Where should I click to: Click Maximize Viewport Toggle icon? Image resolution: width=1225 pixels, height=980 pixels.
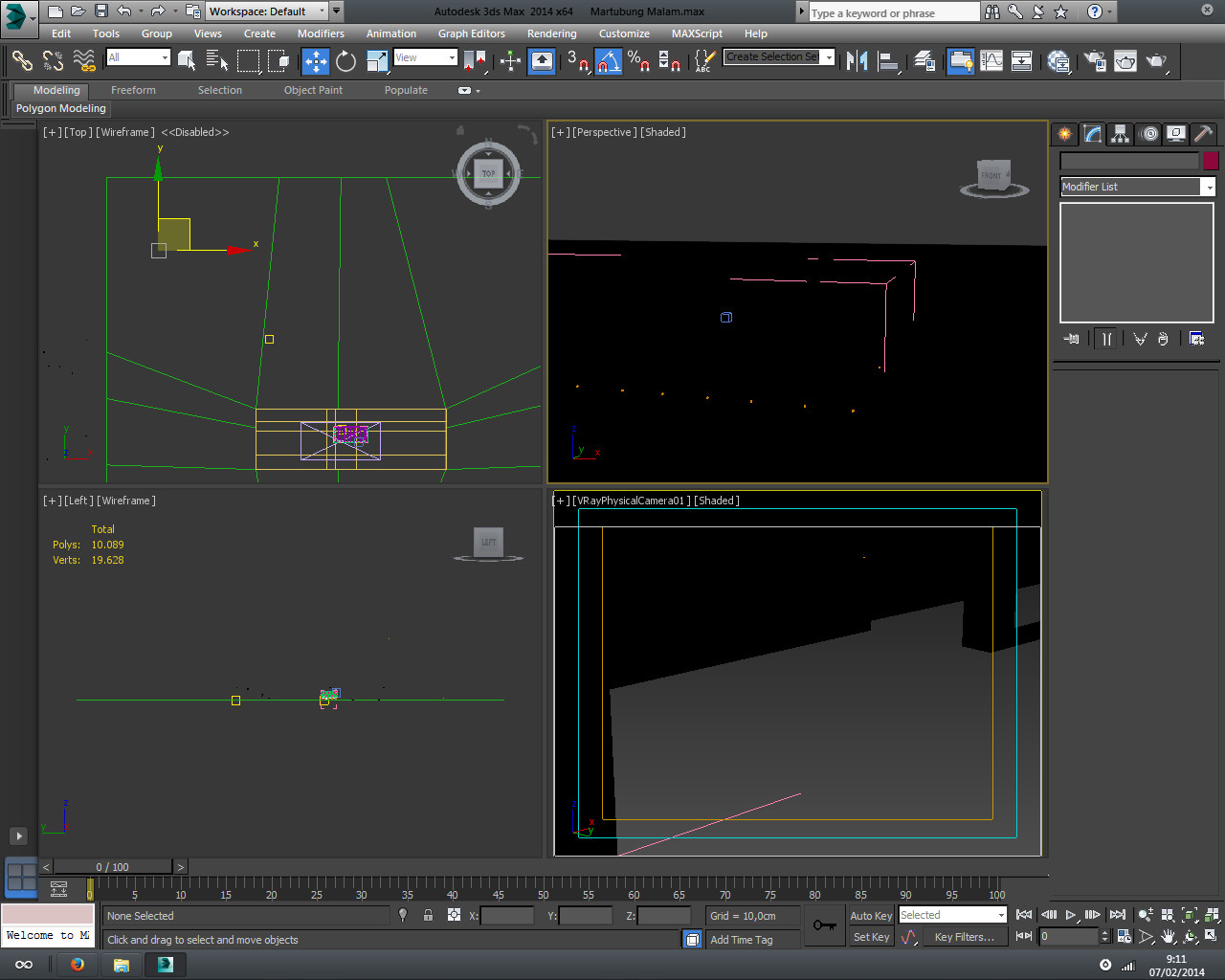click(1213, 937)
